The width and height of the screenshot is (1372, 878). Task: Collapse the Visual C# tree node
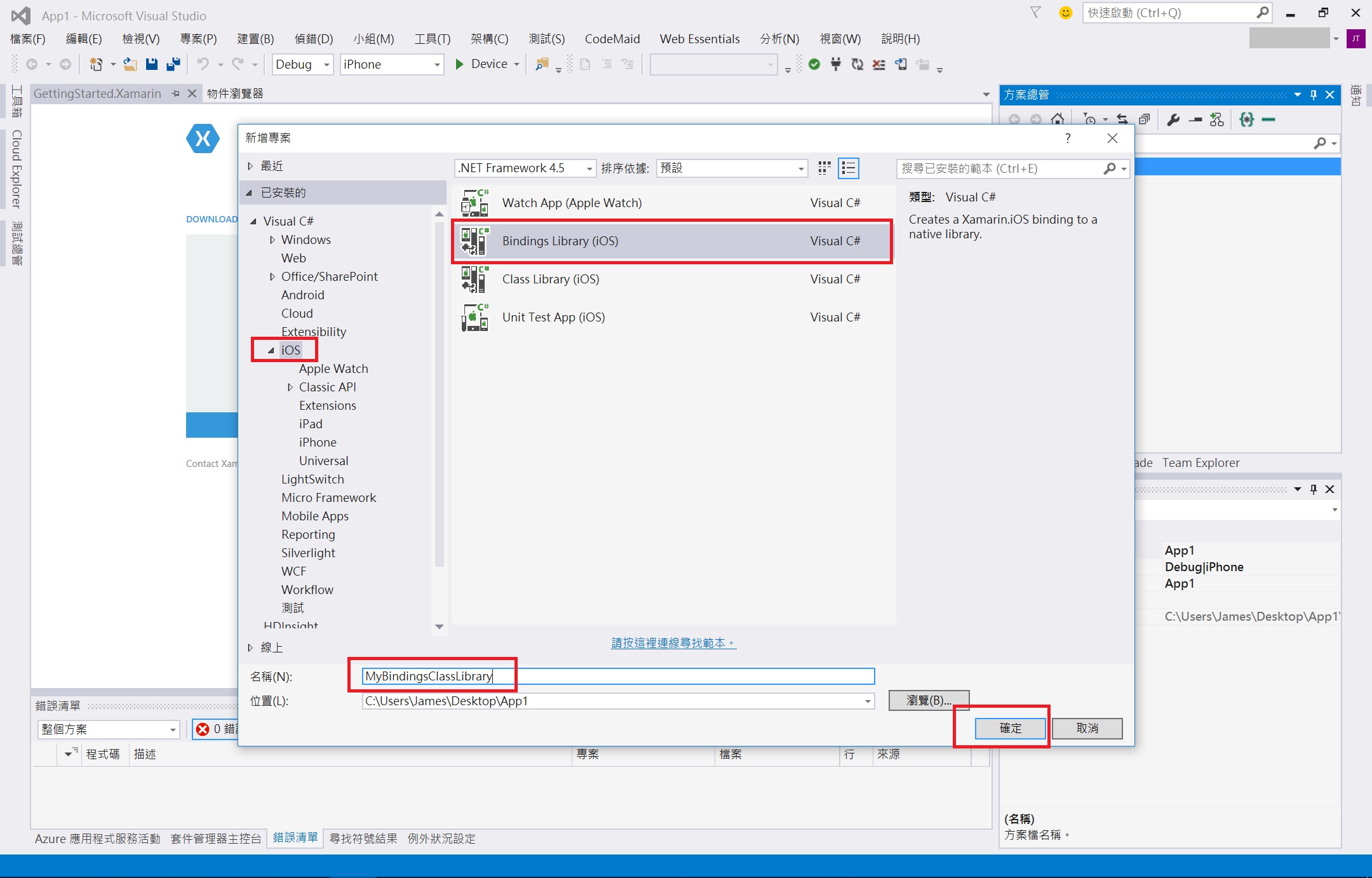click(x=253, y=221)
